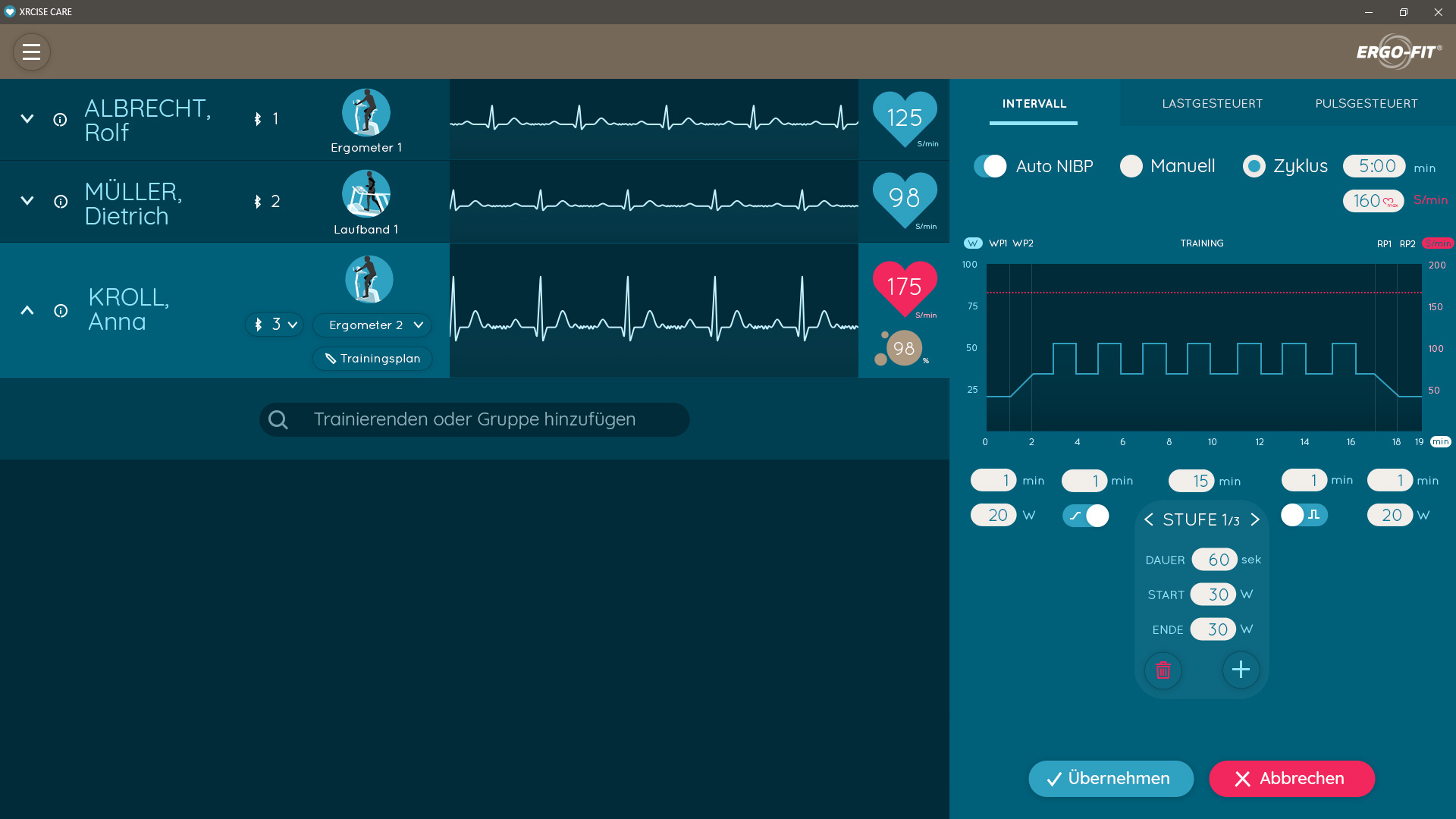Add a new Stufe with plus icon
This screenshot has height=819, width=1456.
pos(1241,670)
